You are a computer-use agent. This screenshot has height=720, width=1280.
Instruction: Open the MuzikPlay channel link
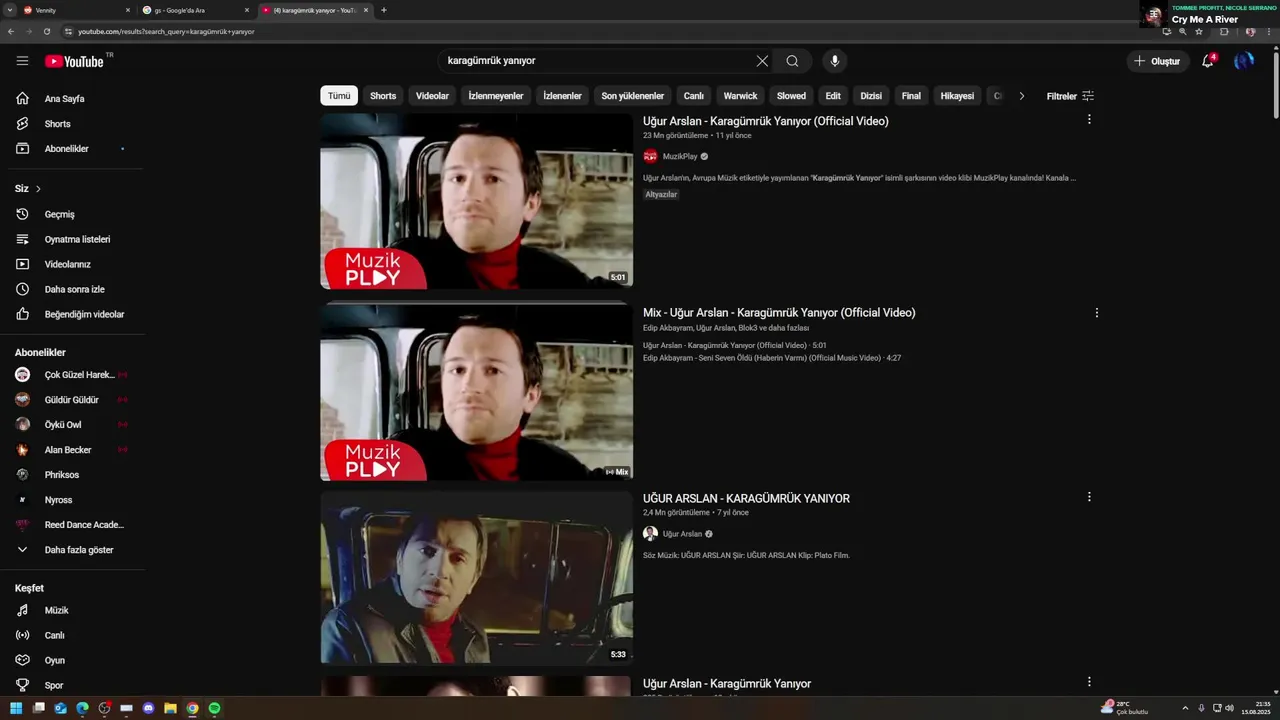click(x=680, y=156)
